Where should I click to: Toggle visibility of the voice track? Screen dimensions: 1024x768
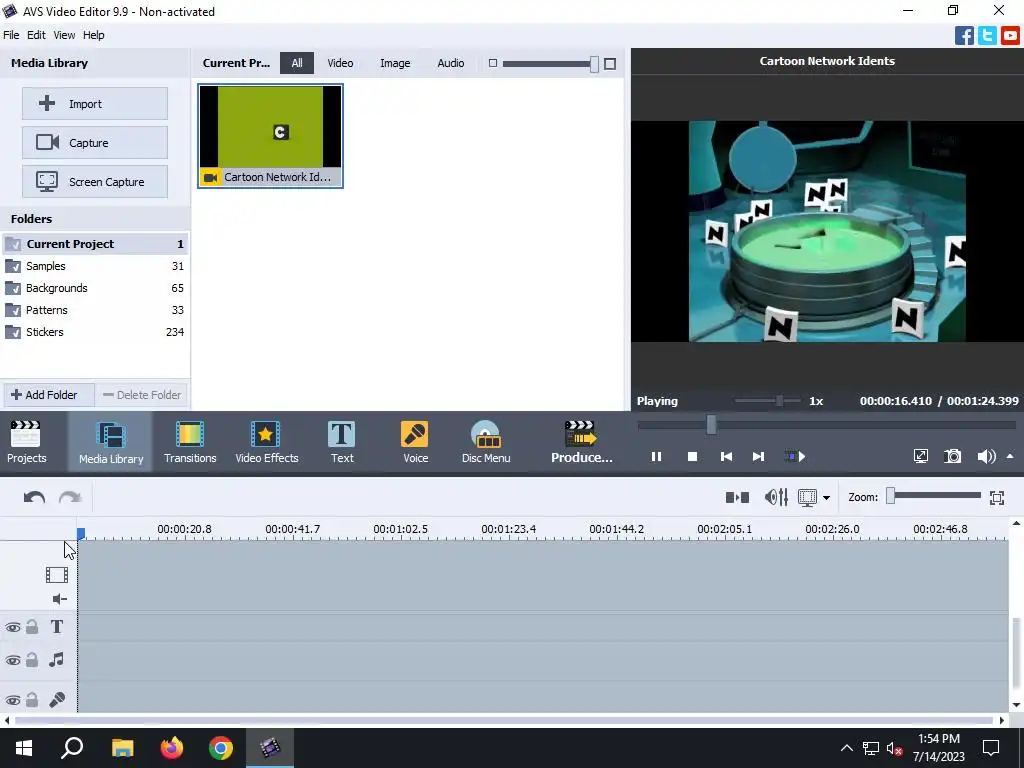(12, 700)
